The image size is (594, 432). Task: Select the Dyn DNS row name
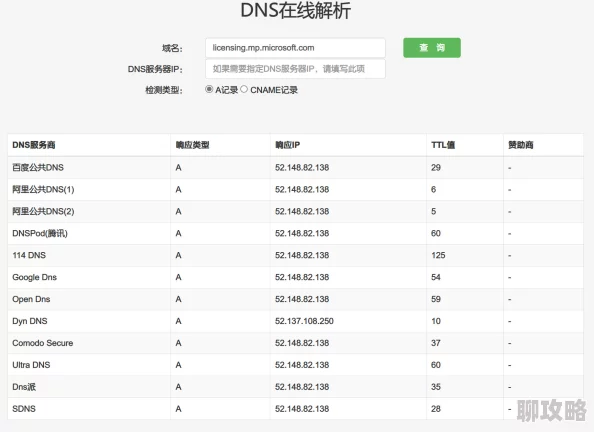pyautogui.click(x=30, y=321)
